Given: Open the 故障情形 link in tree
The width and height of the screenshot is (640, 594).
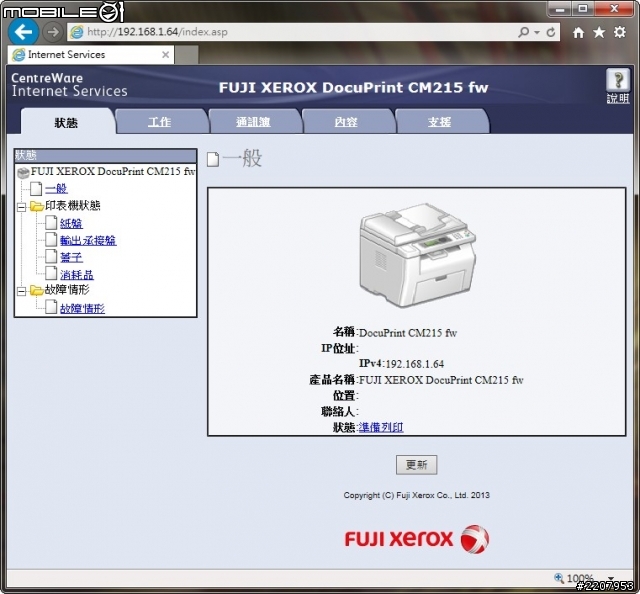Looking at the screenshot, I should pos(82,308).
